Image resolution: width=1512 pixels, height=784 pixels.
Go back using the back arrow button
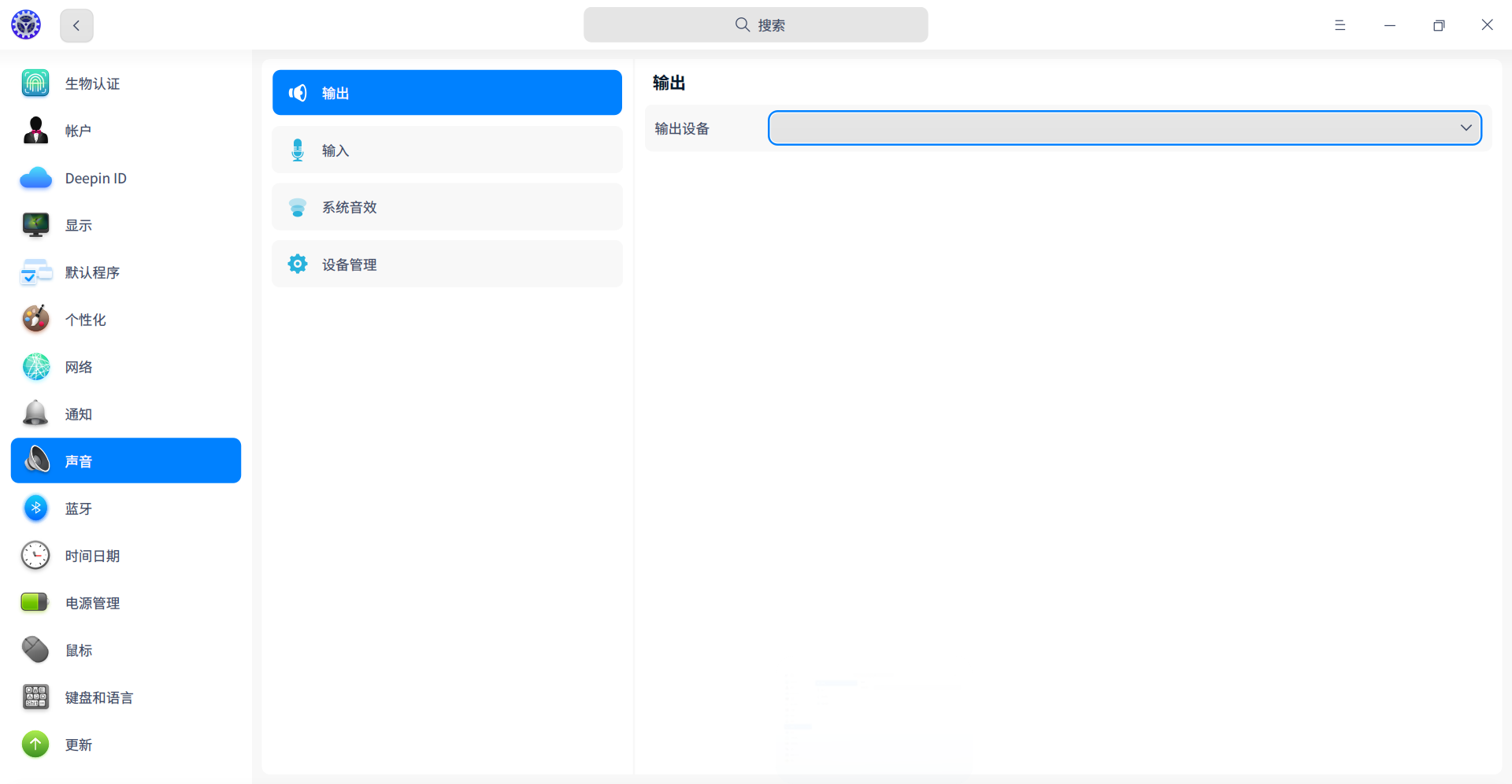pos(76,25)
